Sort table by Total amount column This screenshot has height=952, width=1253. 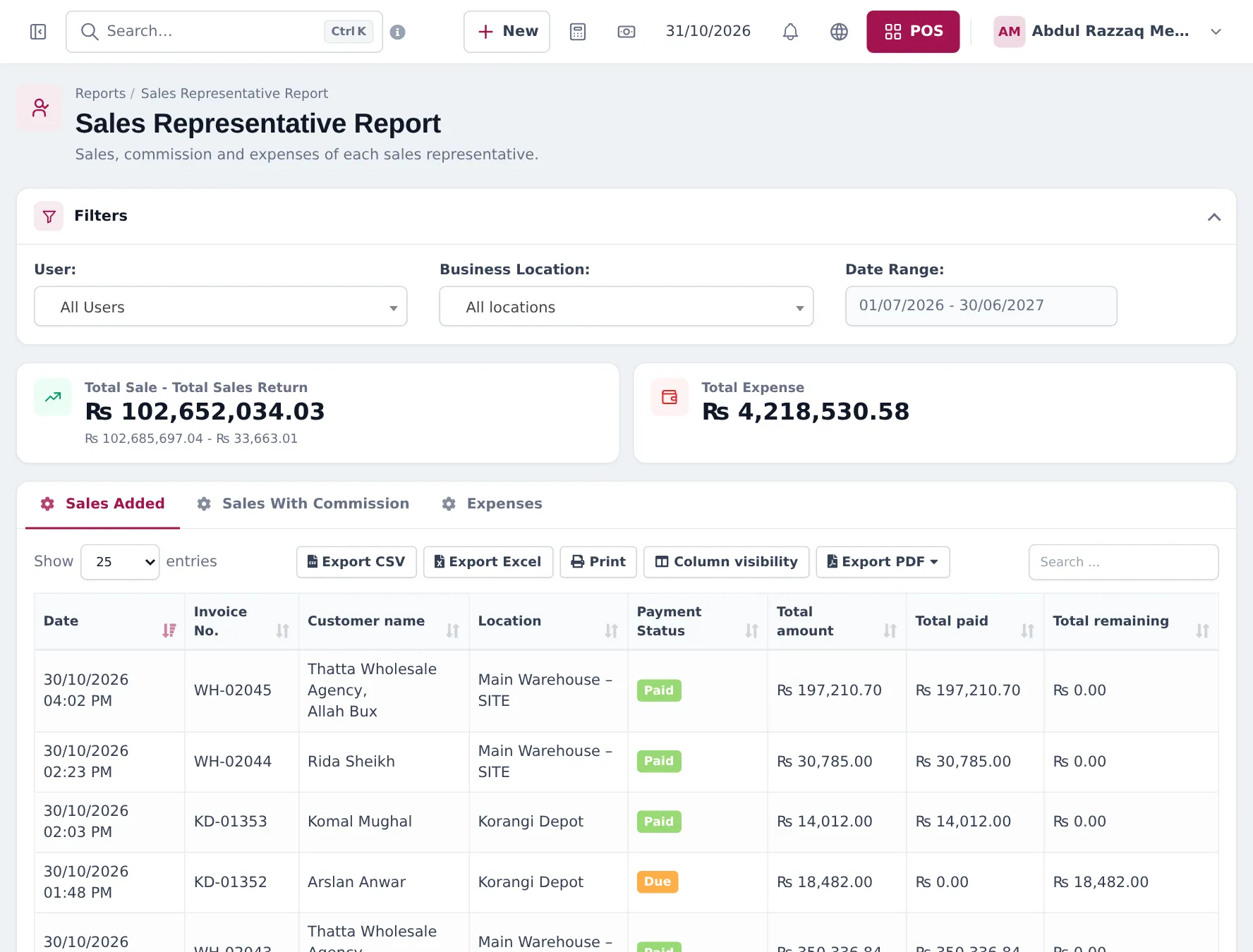point(837,621)
